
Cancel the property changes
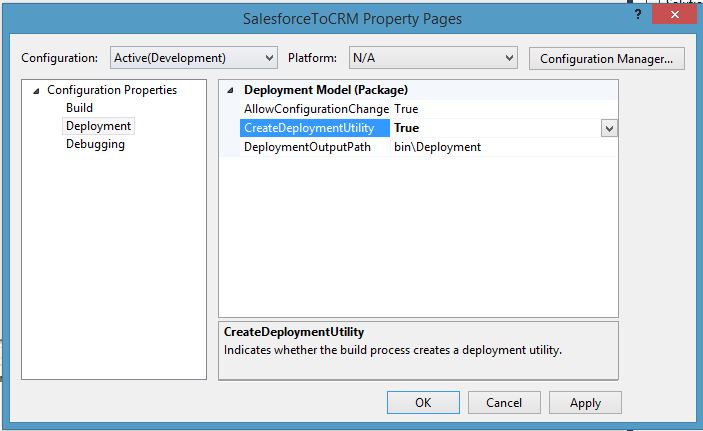pos(504,403)
